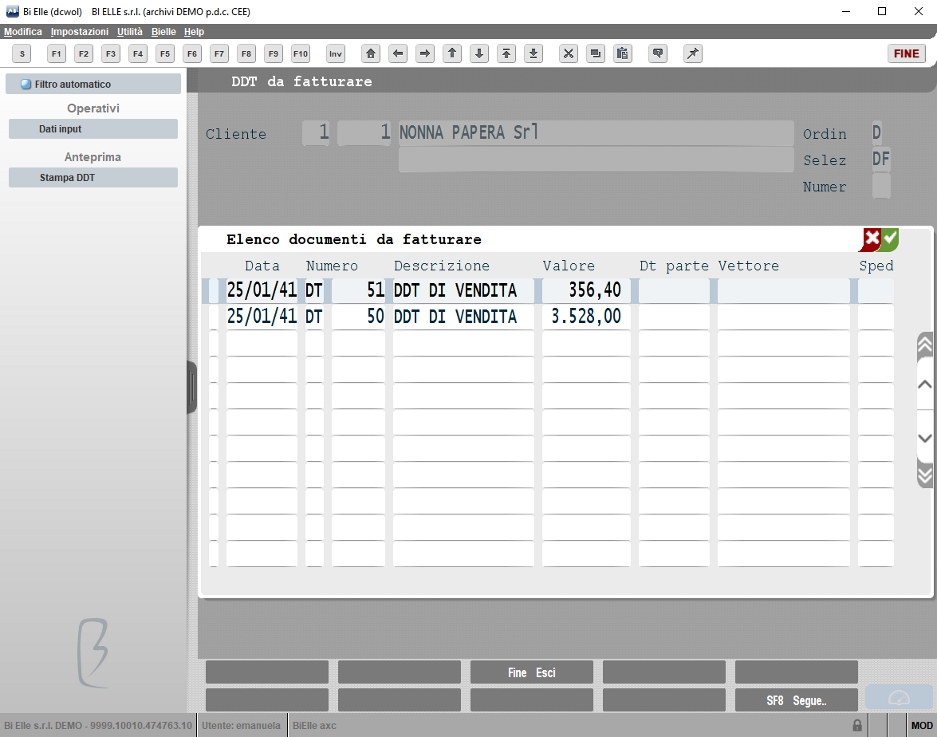937x737 pixels.
Task: Jump to list top with double chevron
Action: click(924, 345)
